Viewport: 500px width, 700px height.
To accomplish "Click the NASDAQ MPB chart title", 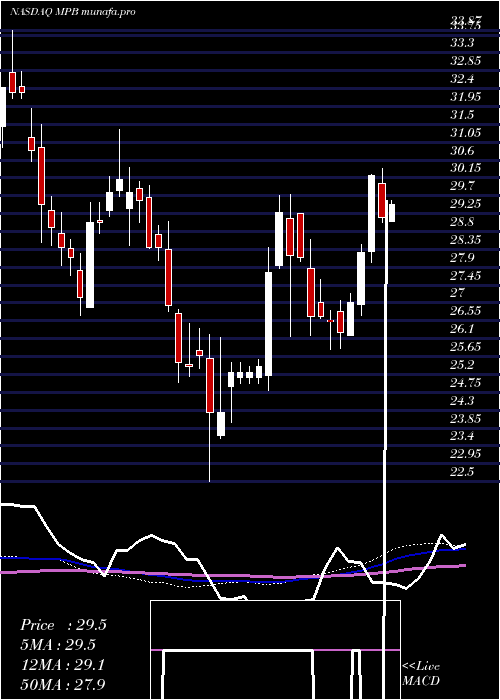I will pos(72,12).
